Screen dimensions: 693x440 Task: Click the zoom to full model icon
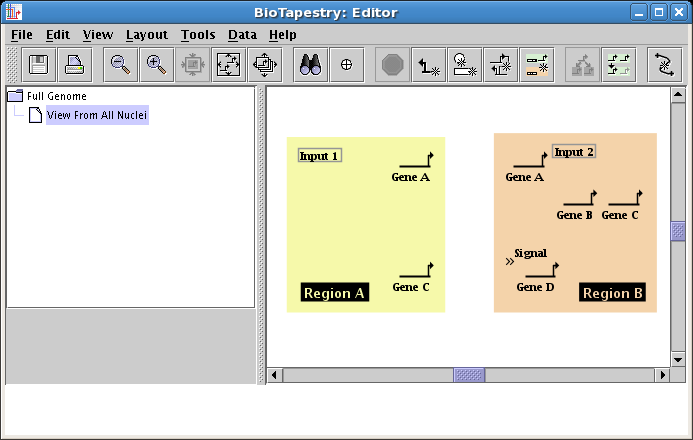(x=229, y=65)
